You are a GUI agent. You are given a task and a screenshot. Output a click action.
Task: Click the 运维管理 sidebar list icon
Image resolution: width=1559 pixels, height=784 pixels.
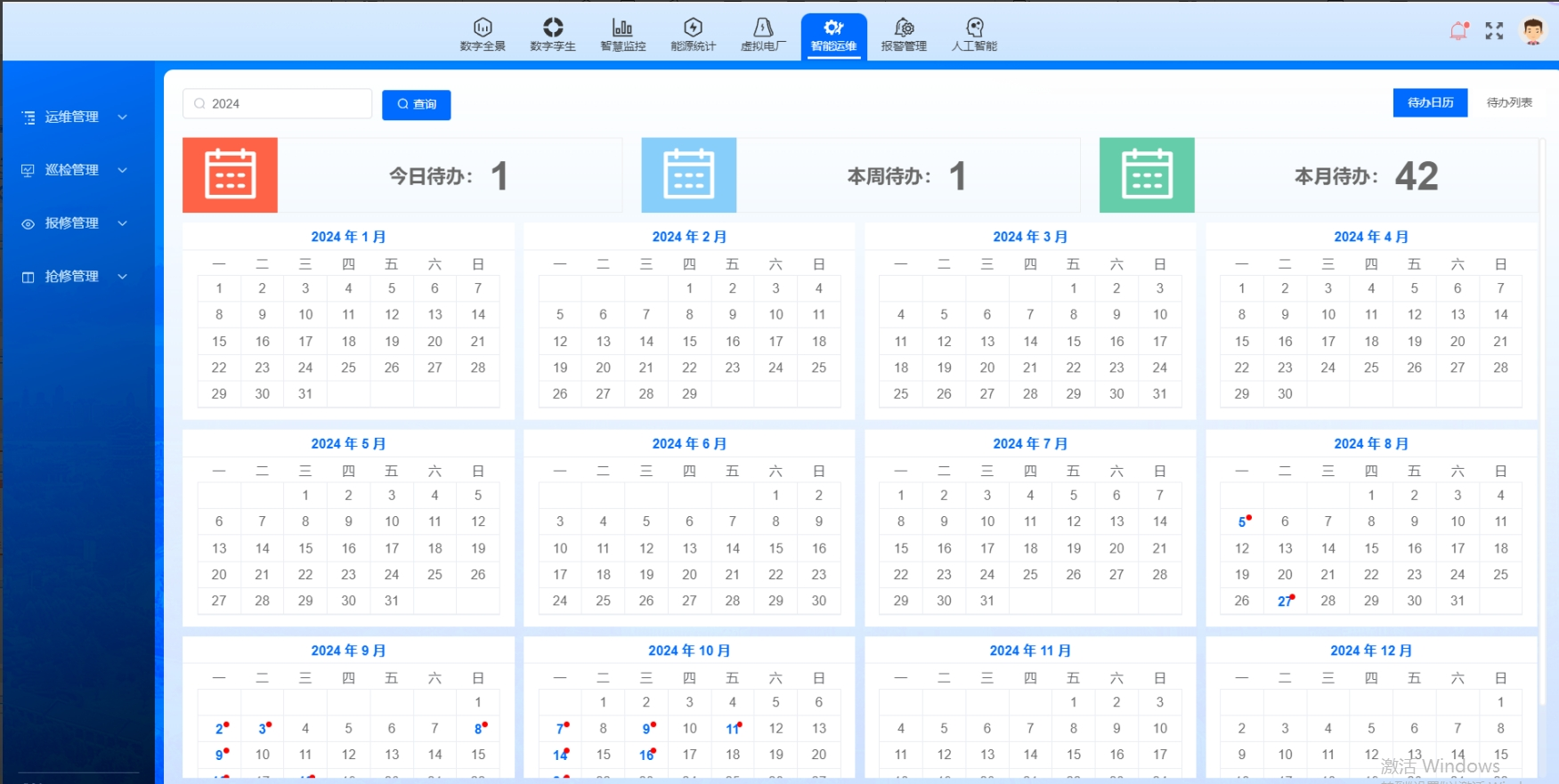28,117
